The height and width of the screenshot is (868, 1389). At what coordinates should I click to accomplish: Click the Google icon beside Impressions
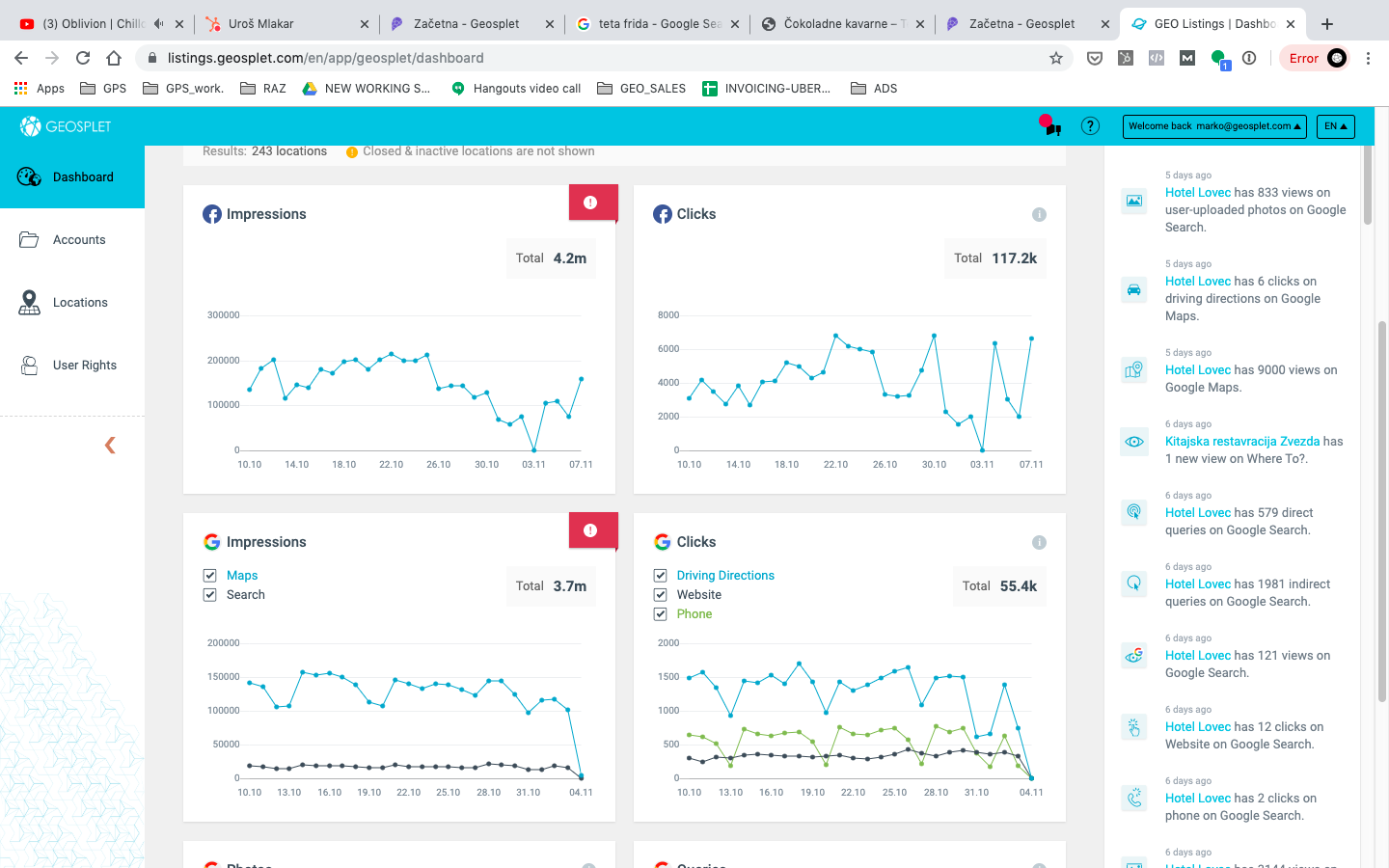212,542
